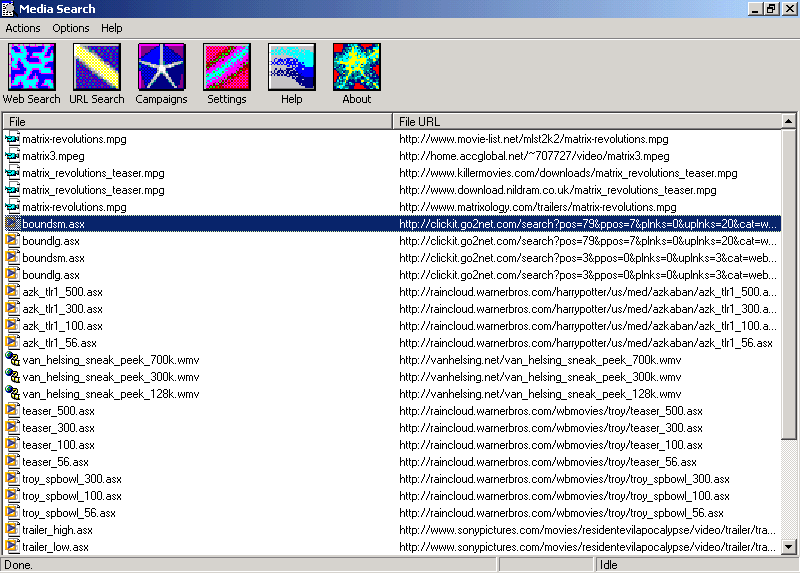The width and height of the screenshot is (800, 574).
Task: Open the URL Search tool
Action: coord(96,74)
